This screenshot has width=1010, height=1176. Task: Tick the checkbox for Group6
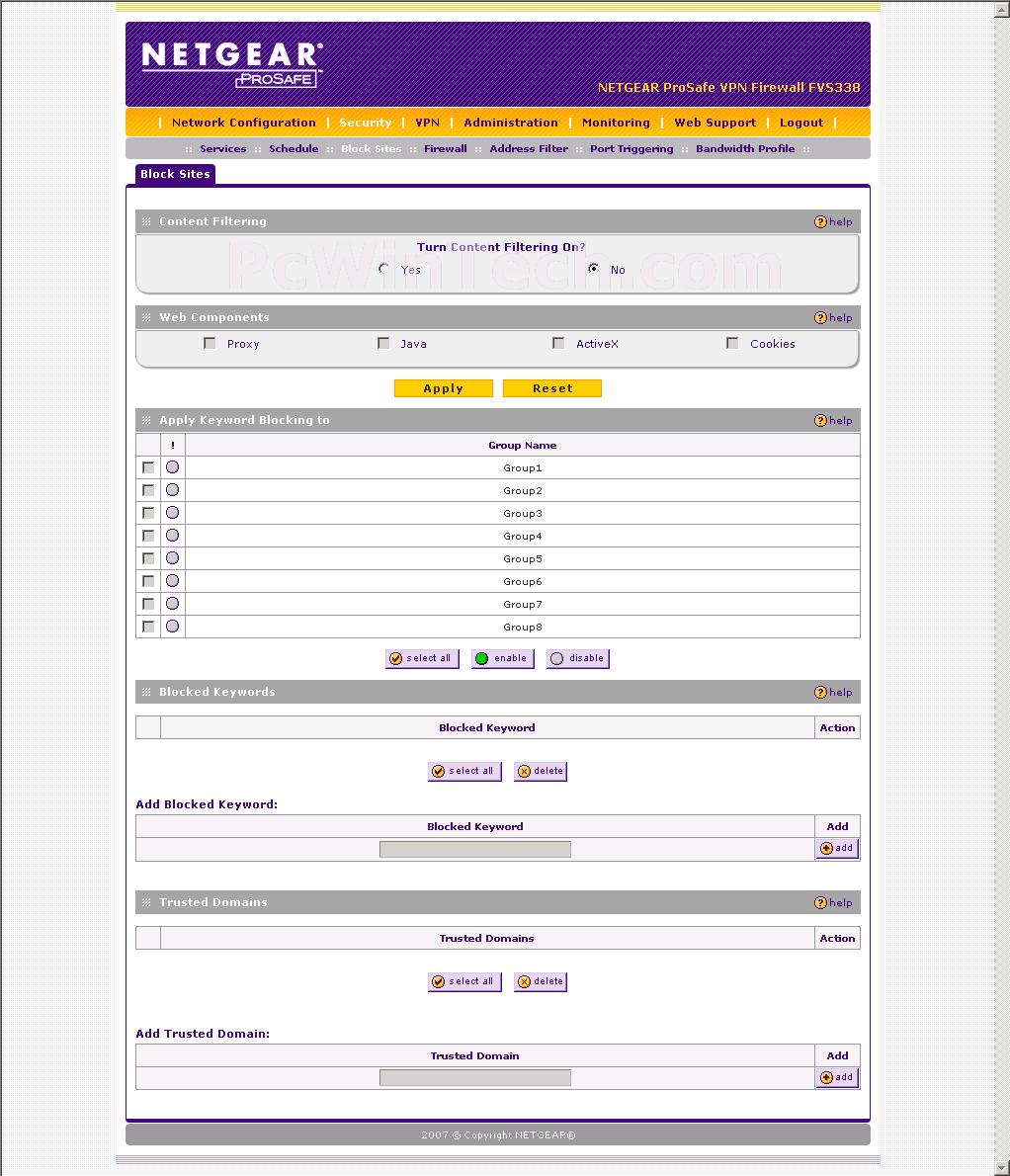coord(148,581)
